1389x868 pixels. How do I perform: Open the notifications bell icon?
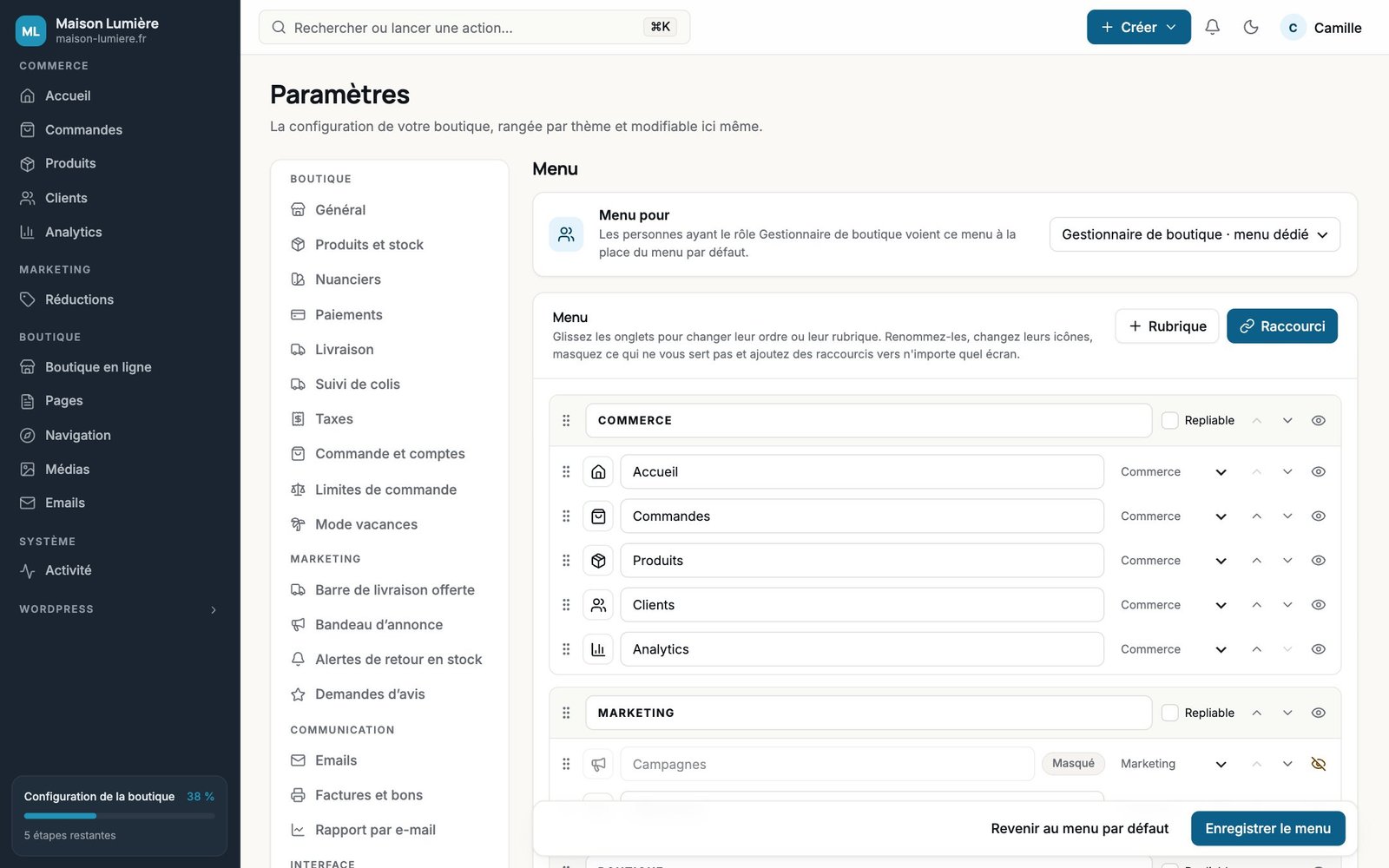1212,27
